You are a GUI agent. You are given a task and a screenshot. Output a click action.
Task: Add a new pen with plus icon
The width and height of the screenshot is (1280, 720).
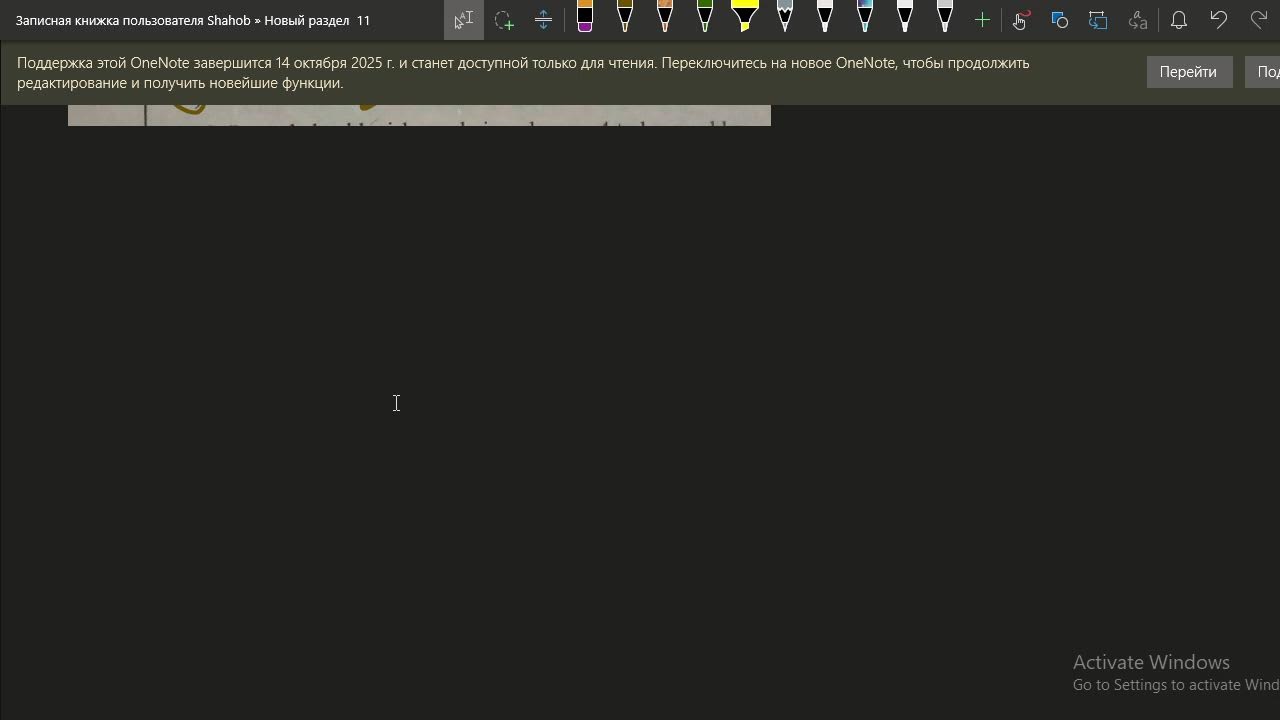[982, 20]
